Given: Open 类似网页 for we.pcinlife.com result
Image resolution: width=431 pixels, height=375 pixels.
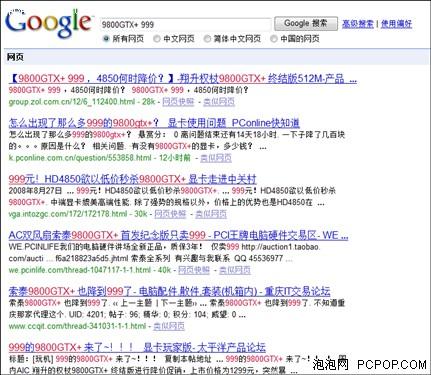Looking at the screenshot, I should pos(235,270).
